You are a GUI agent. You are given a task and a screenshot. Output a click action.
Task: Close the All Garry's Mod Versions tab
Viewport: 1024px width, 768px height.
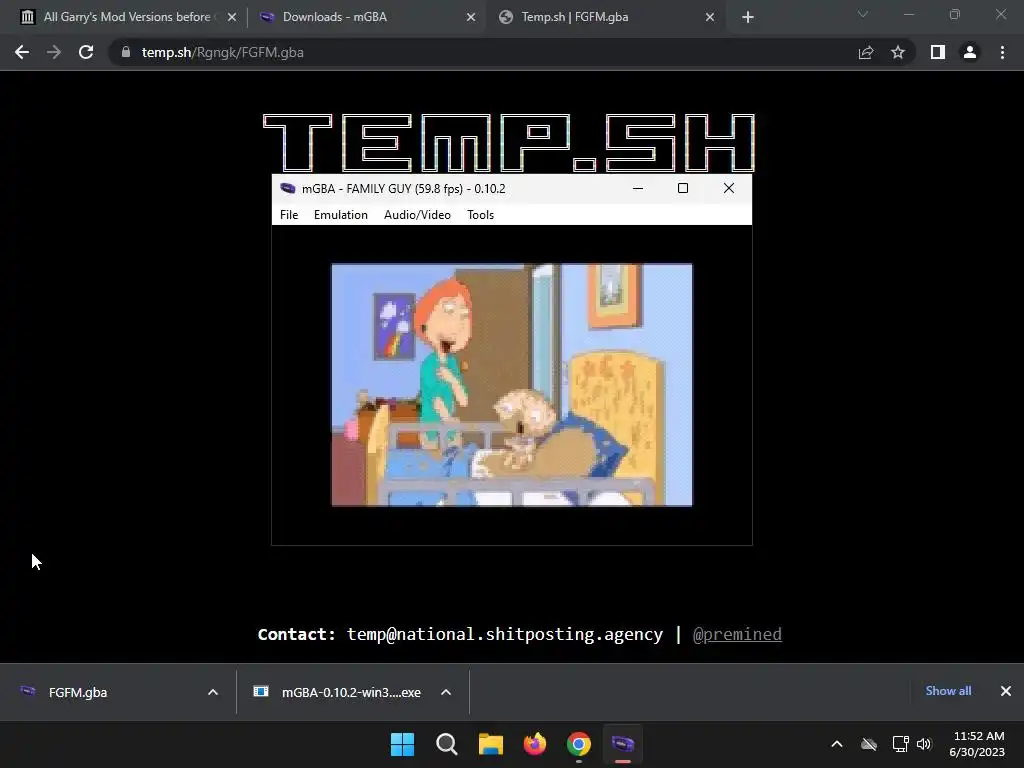click(232, 18)
